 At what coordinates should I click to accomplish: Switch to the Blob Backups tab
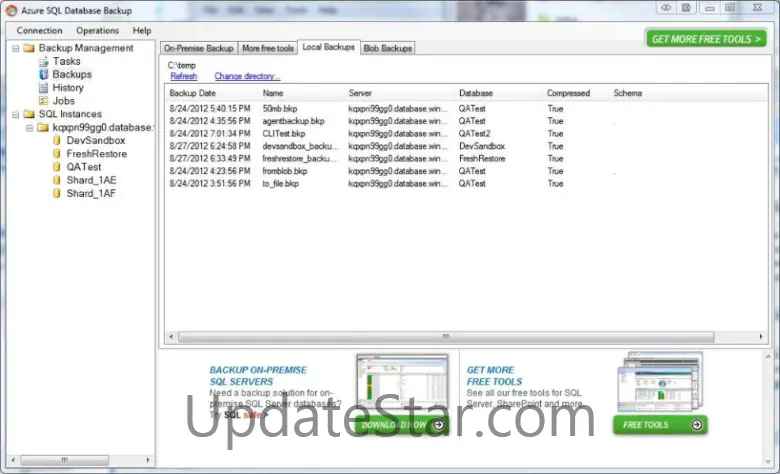388,48
